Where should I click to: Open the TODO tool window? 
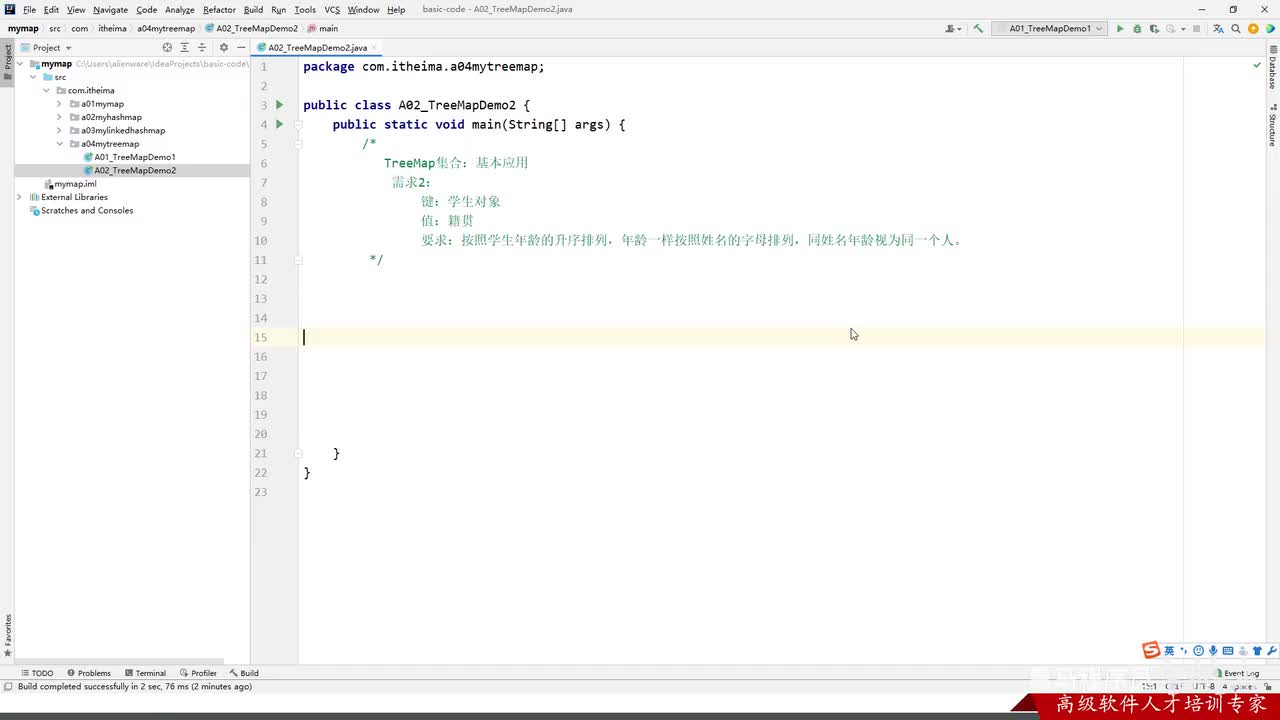pos(37,673)
